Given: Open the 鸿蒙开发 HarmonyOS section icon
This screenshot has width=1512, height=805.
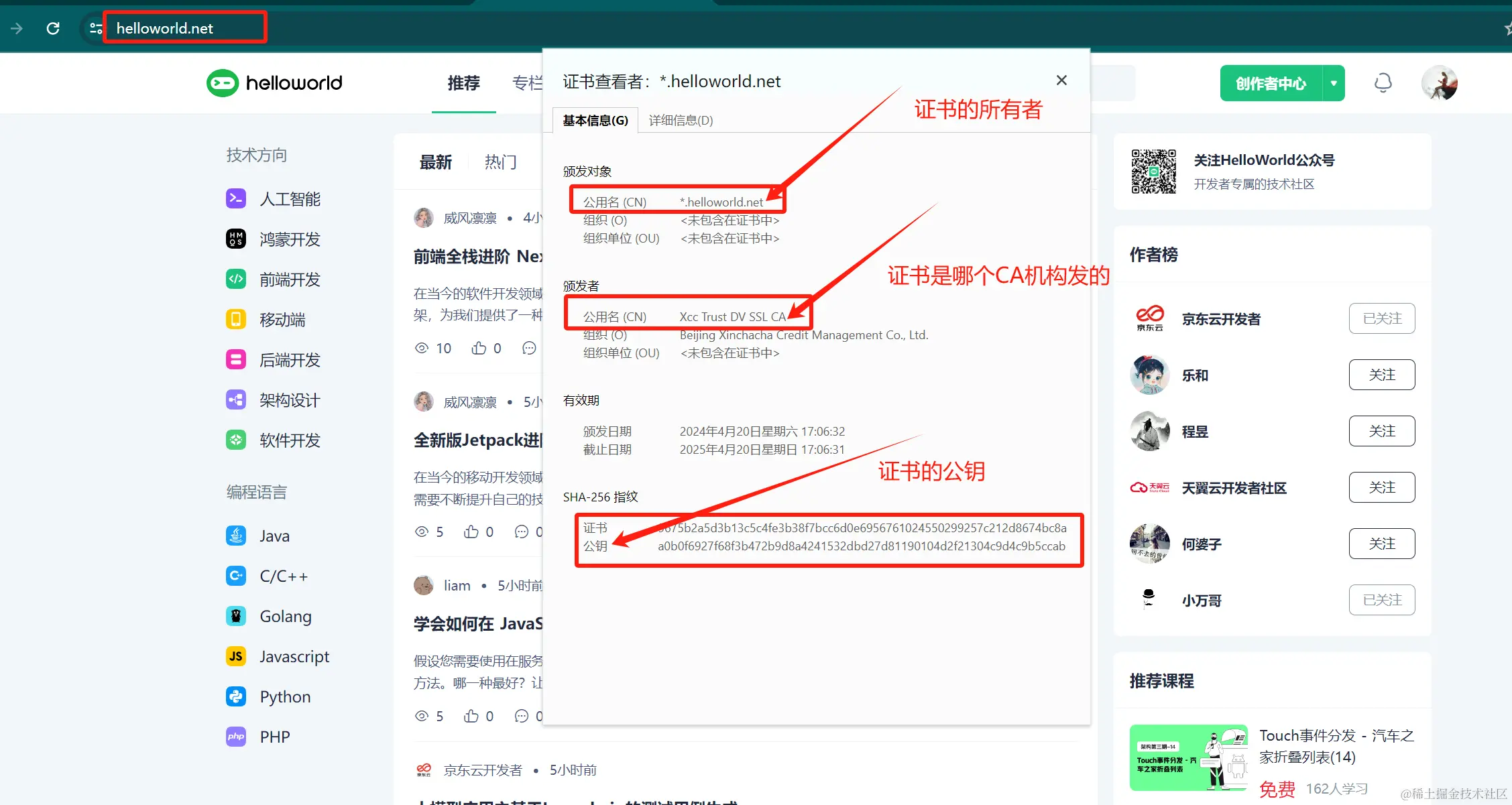Looking at the screenshot, I should [x=235, y=239].
